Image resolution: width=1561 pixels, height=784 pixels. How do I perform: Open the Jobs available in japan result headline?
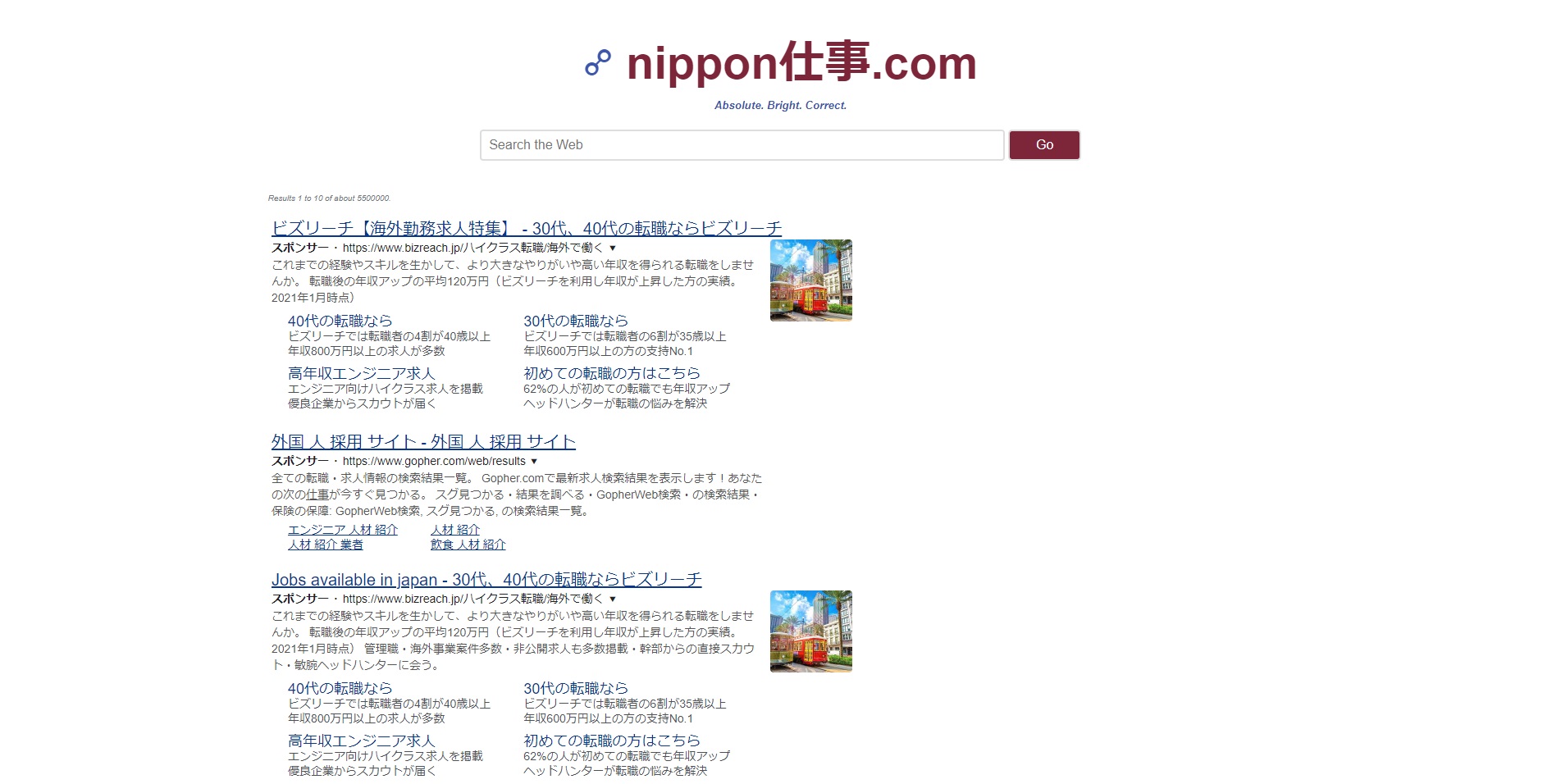pos(486,579)
